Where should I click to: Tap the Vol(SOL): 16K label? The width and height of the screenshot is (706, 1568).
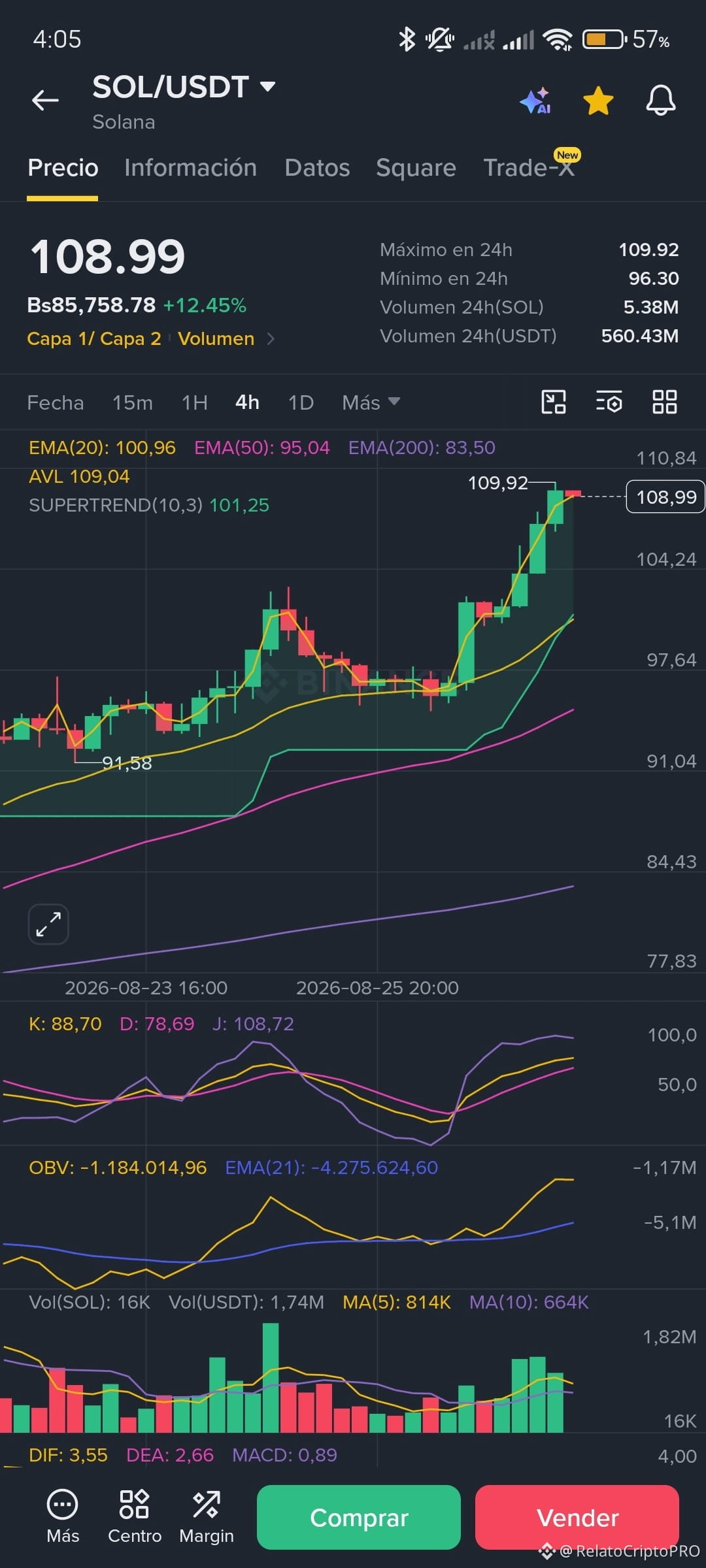pos(90,1302)
